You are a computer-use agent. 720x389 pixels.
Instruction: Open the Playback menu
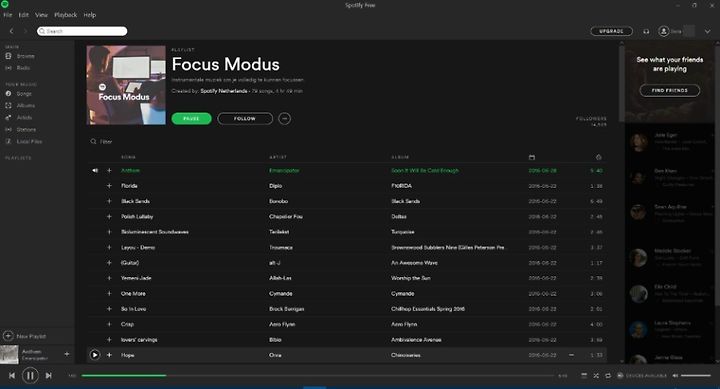click(66, 15)
